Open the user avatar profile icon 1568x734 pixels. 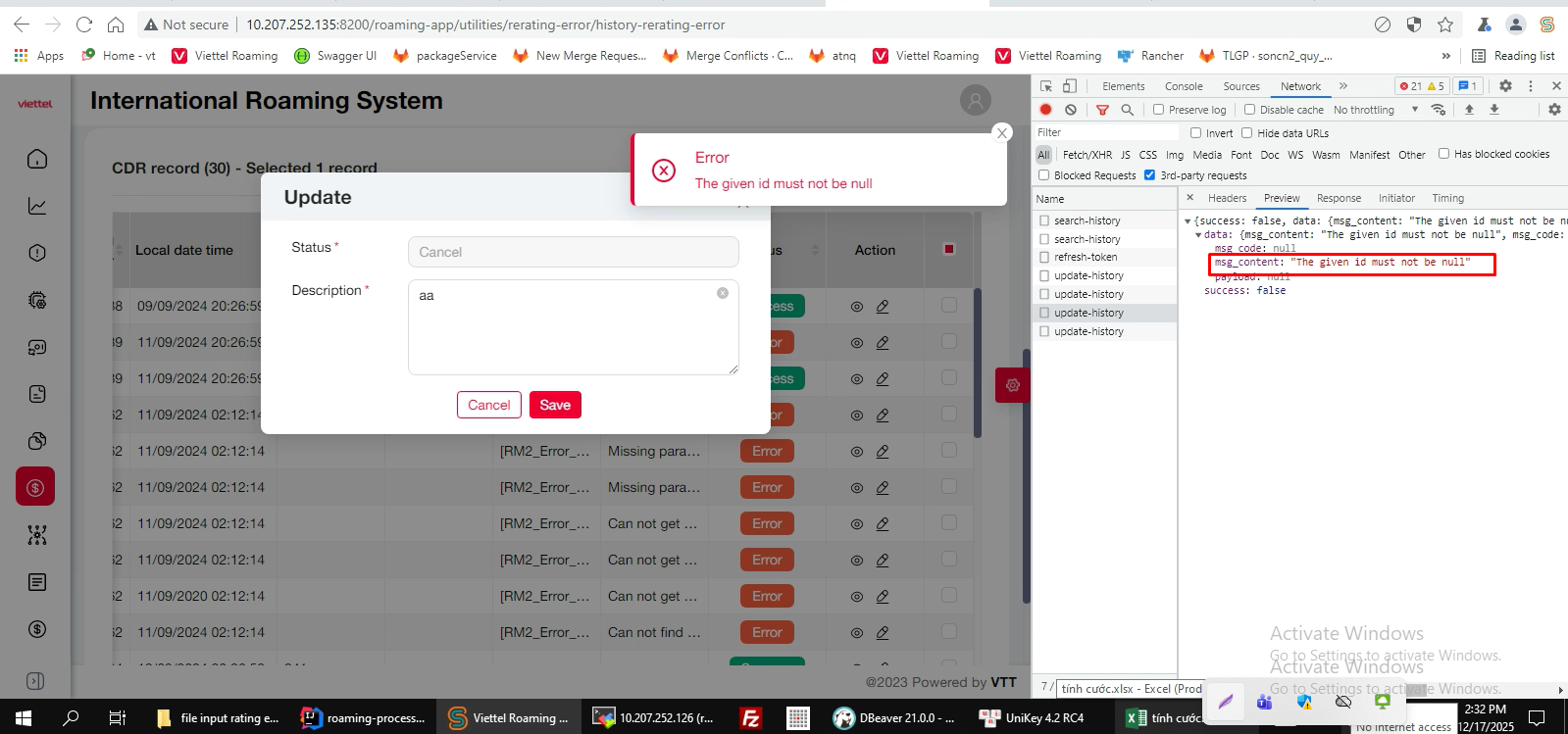975,100
